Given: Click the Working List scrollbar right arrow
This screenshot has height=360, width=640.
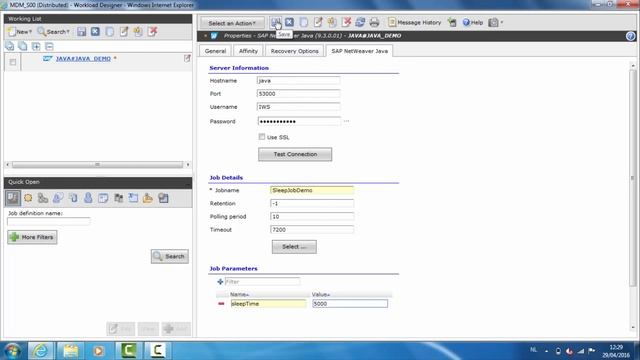Looking at the screenshot, I should pyautogui.click(x=188, y=164).
